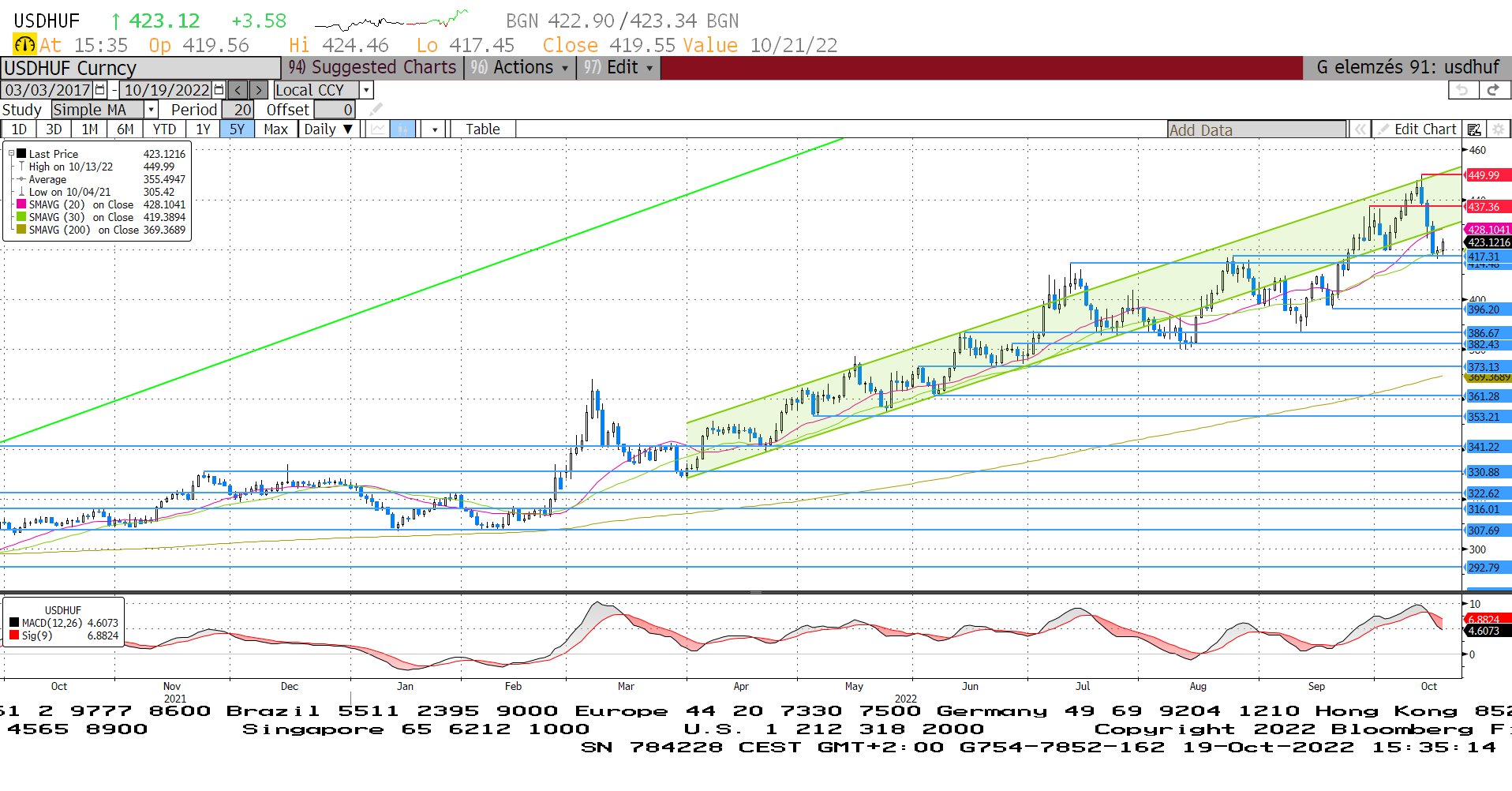The image size is (1512, 791).
Task: Click the Period value field
Action: coord(238,110)
